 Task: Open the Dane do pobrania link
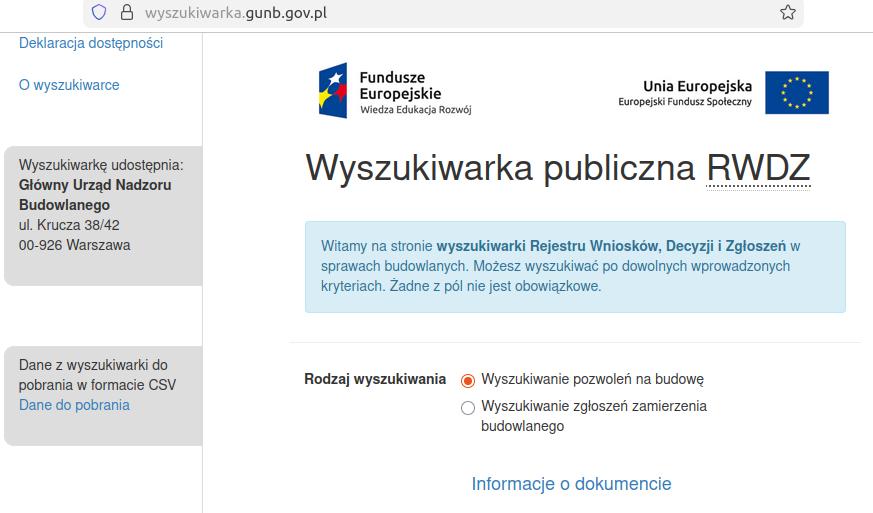tap(74, 405)
